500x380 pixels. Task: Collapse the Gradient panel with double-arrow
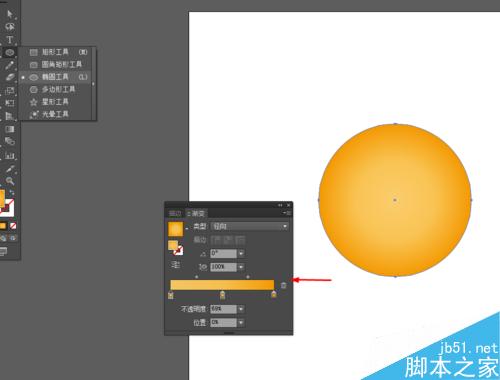point(280,205)
